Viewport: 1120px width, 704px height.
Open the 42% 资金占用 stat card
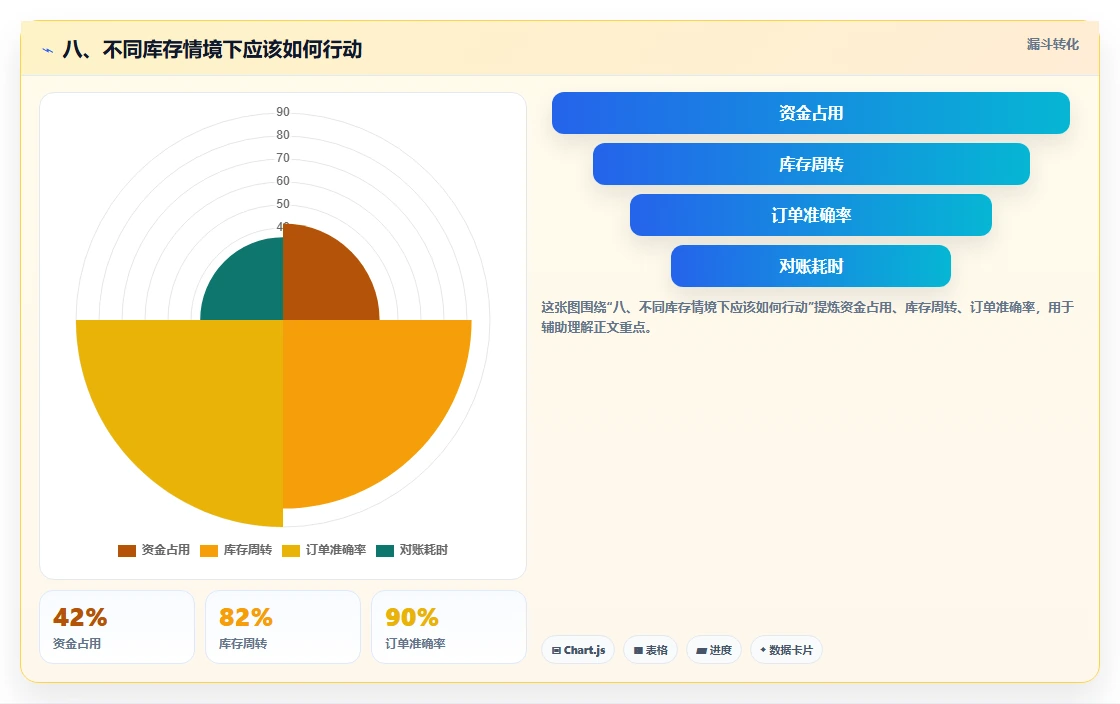tap(117, 627)
